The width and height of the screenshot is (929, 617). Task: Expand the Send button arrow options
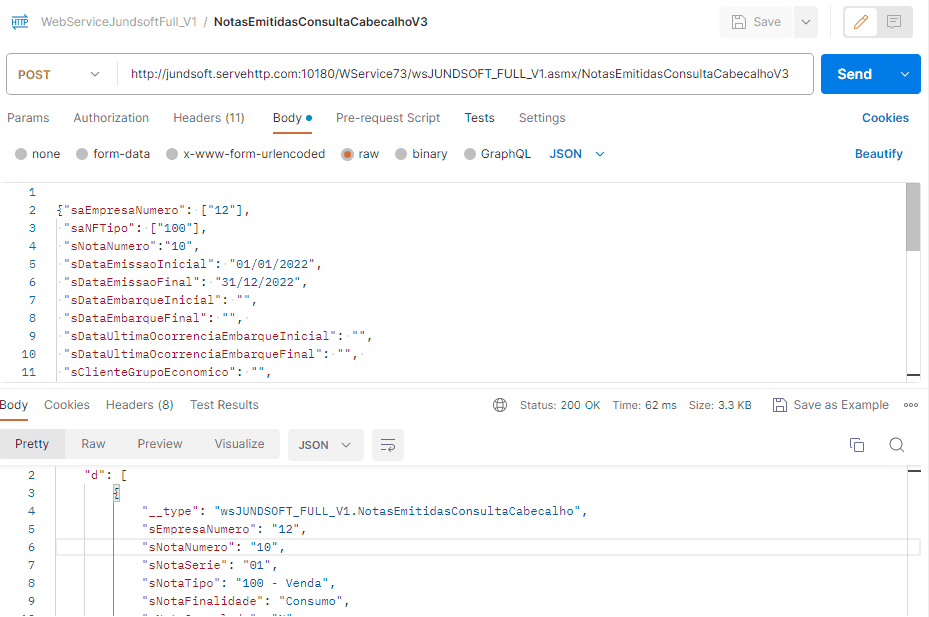click(905, 74)
